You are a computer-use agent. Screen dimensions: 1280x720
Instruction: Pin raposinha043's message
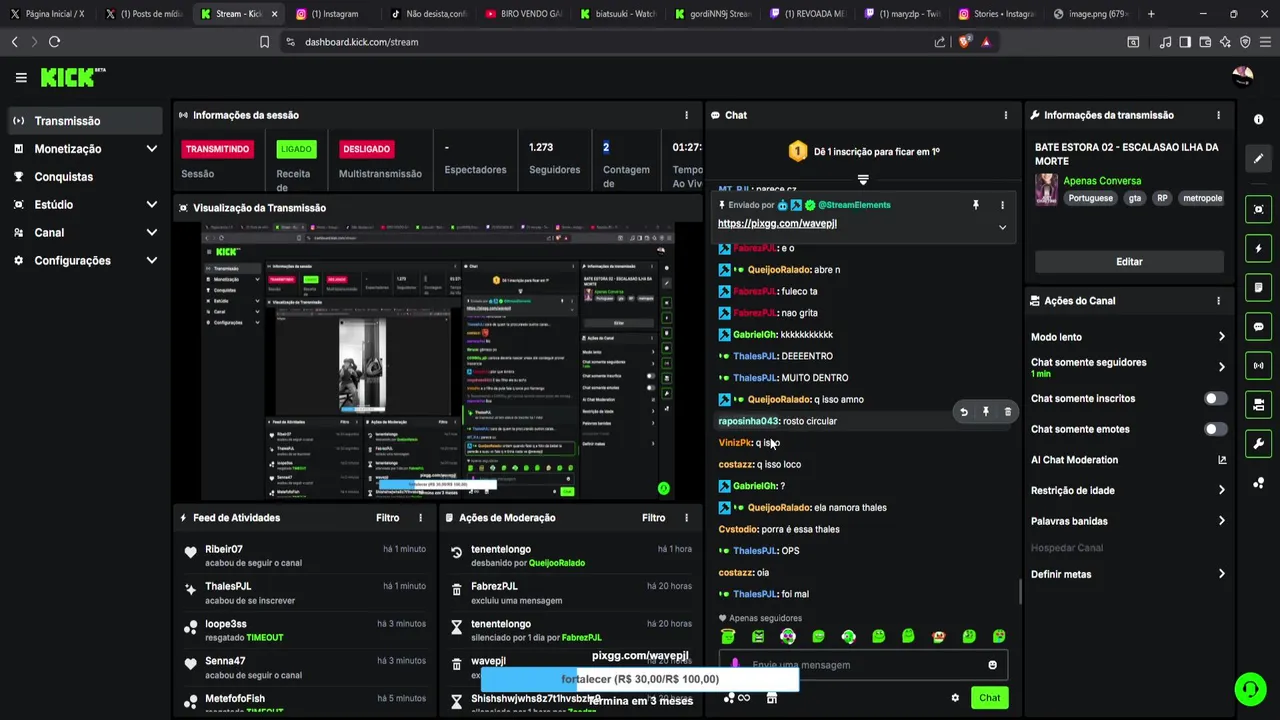(x=986, y=412)
